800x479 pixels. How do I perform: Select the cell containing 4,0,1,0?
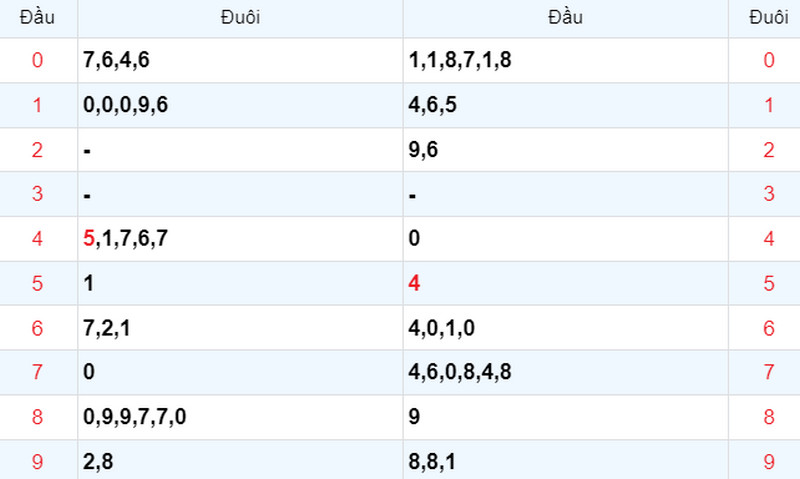[x=565, y=327]
